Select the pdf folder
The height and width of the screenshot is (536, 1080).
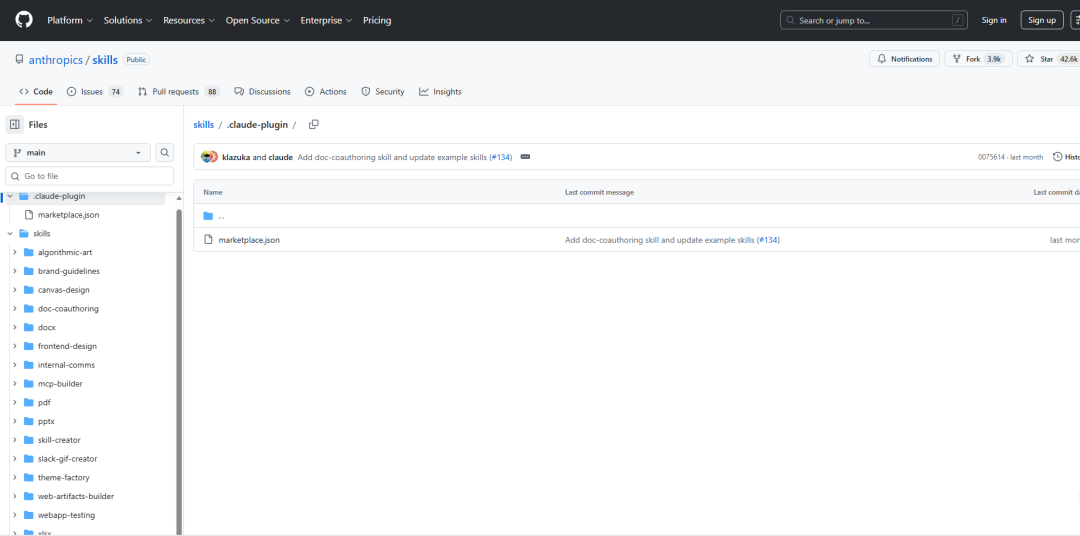pyautogui.click(x=44, y=402)
